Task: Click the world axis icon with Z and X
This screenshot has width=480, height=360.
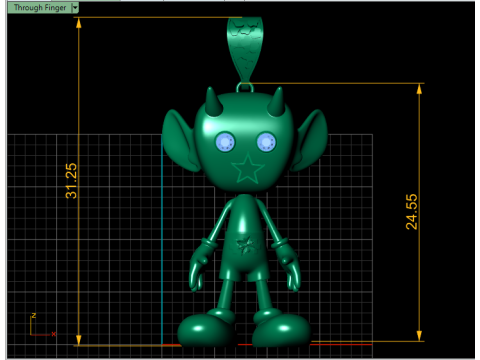Action: (42, 325)
